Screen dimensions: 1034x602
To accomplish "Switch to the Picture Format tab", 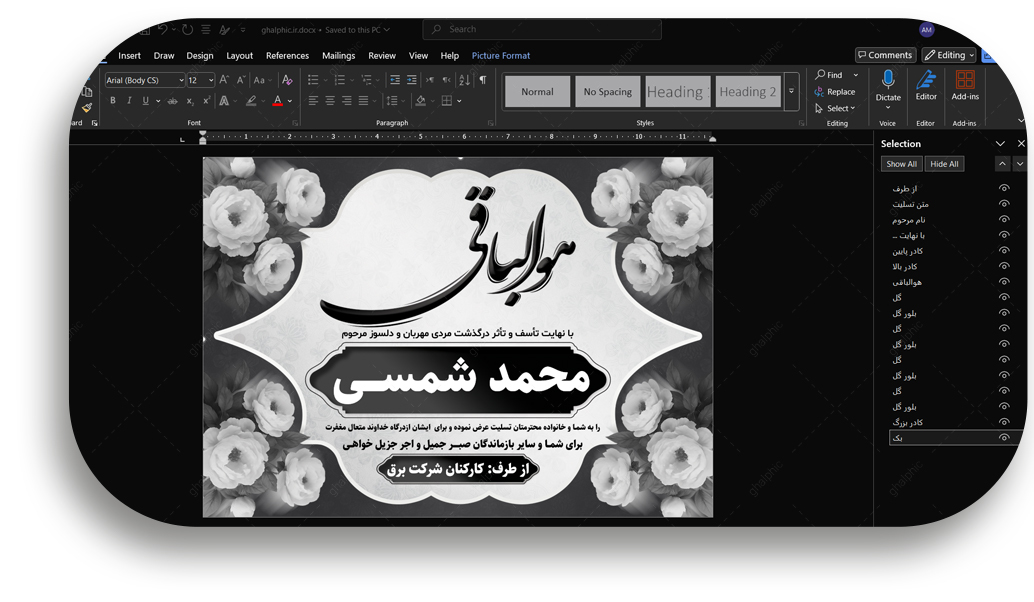I will (500, 56).
